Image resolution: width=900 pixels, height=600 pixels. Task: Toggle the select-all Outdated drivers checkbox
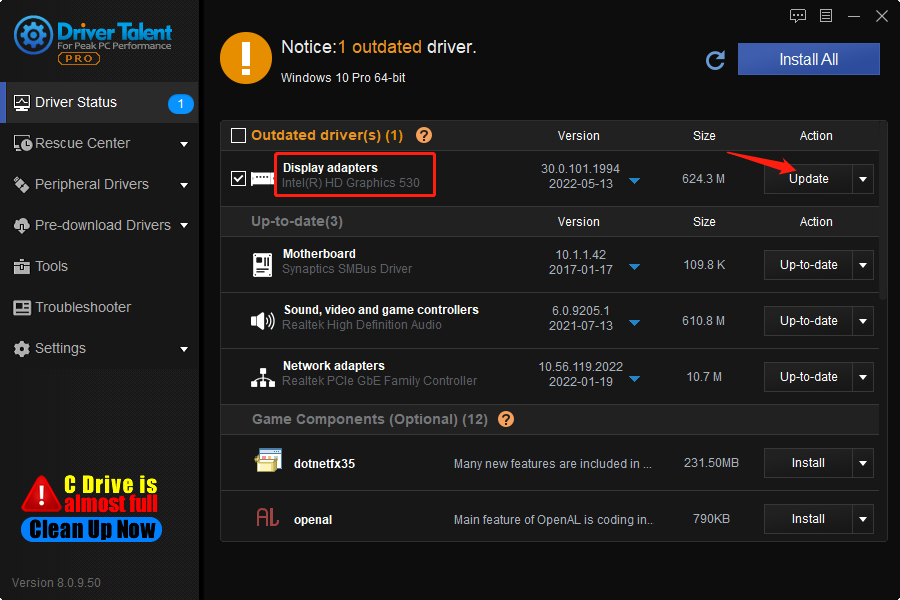[x=238, y=136]
